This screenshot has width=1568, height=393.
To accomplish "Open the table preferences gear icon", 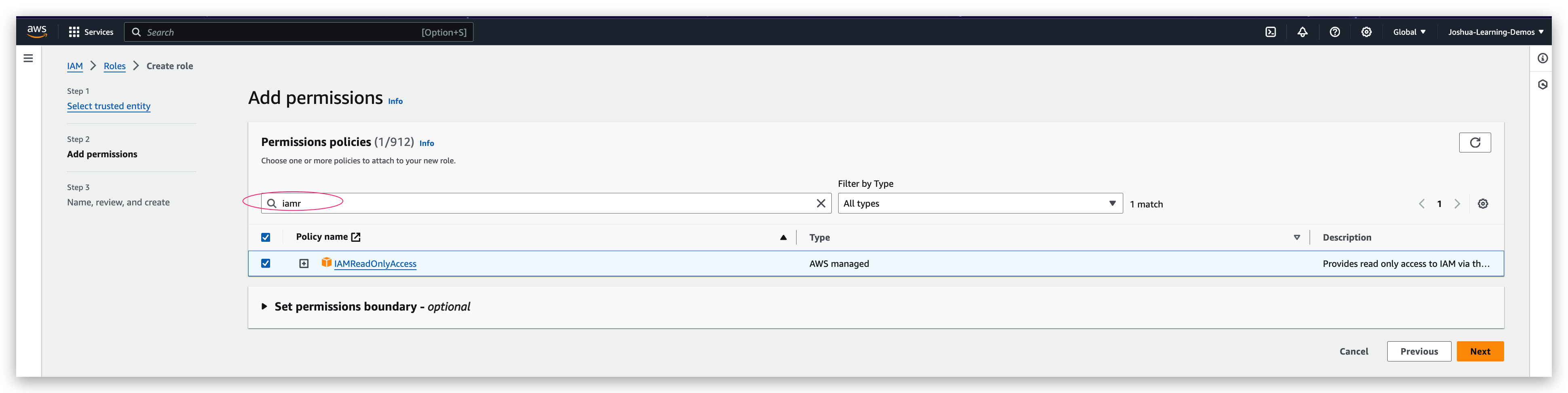I will coord(1483,204).
